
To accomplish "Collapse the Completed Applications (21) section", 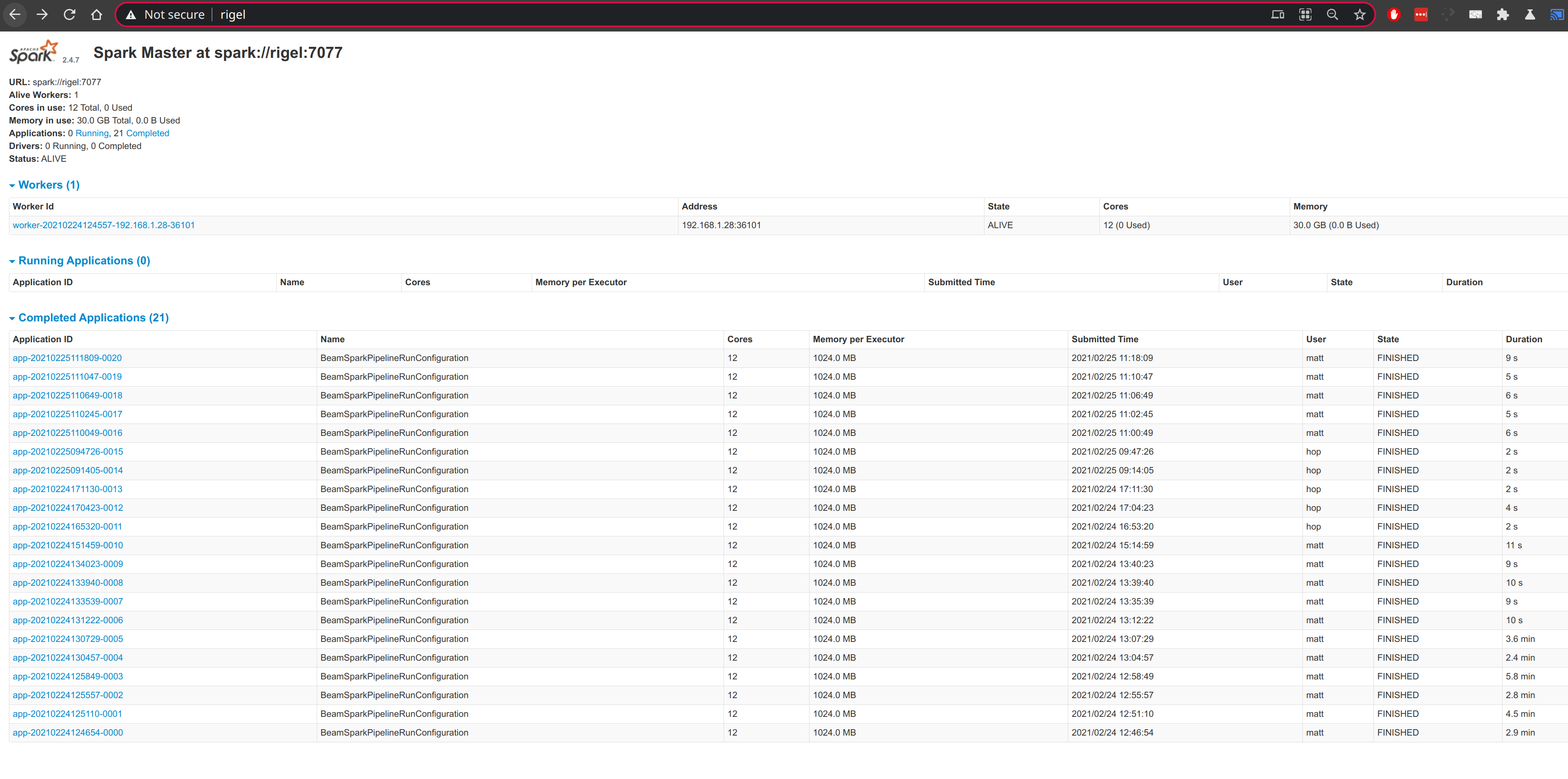I will coord(93,318).
